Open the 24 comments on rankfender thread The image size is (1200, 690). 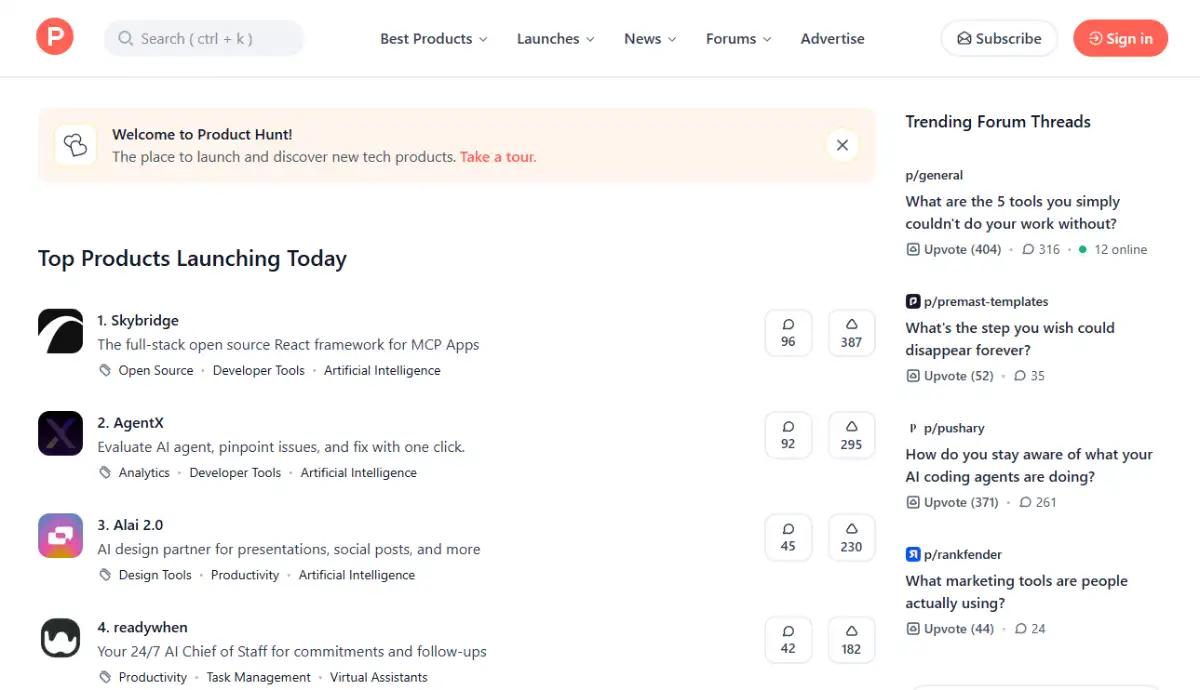[x=1030, y=629]
